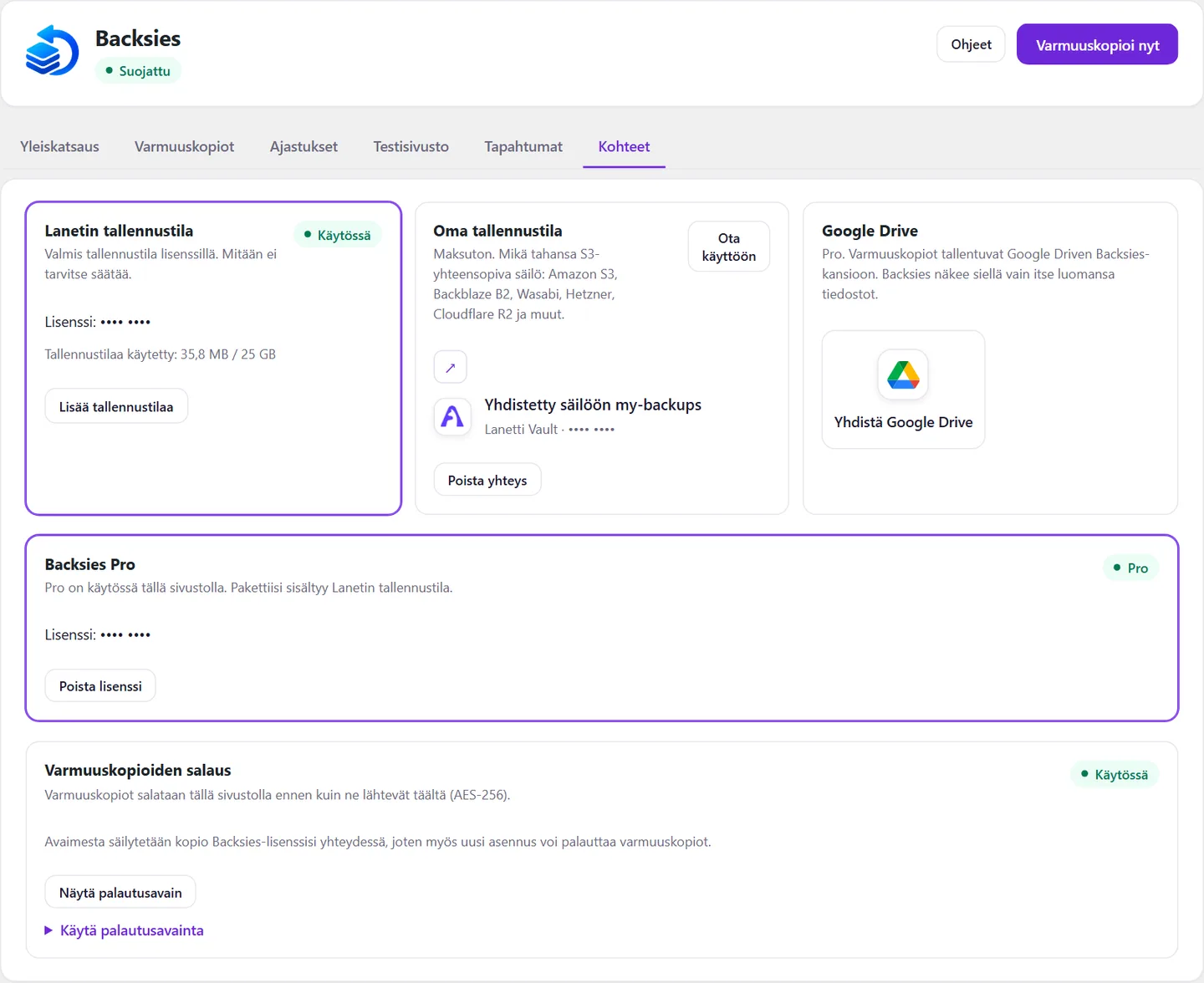Click the Lanetti Vault 'A' icon

452,416
